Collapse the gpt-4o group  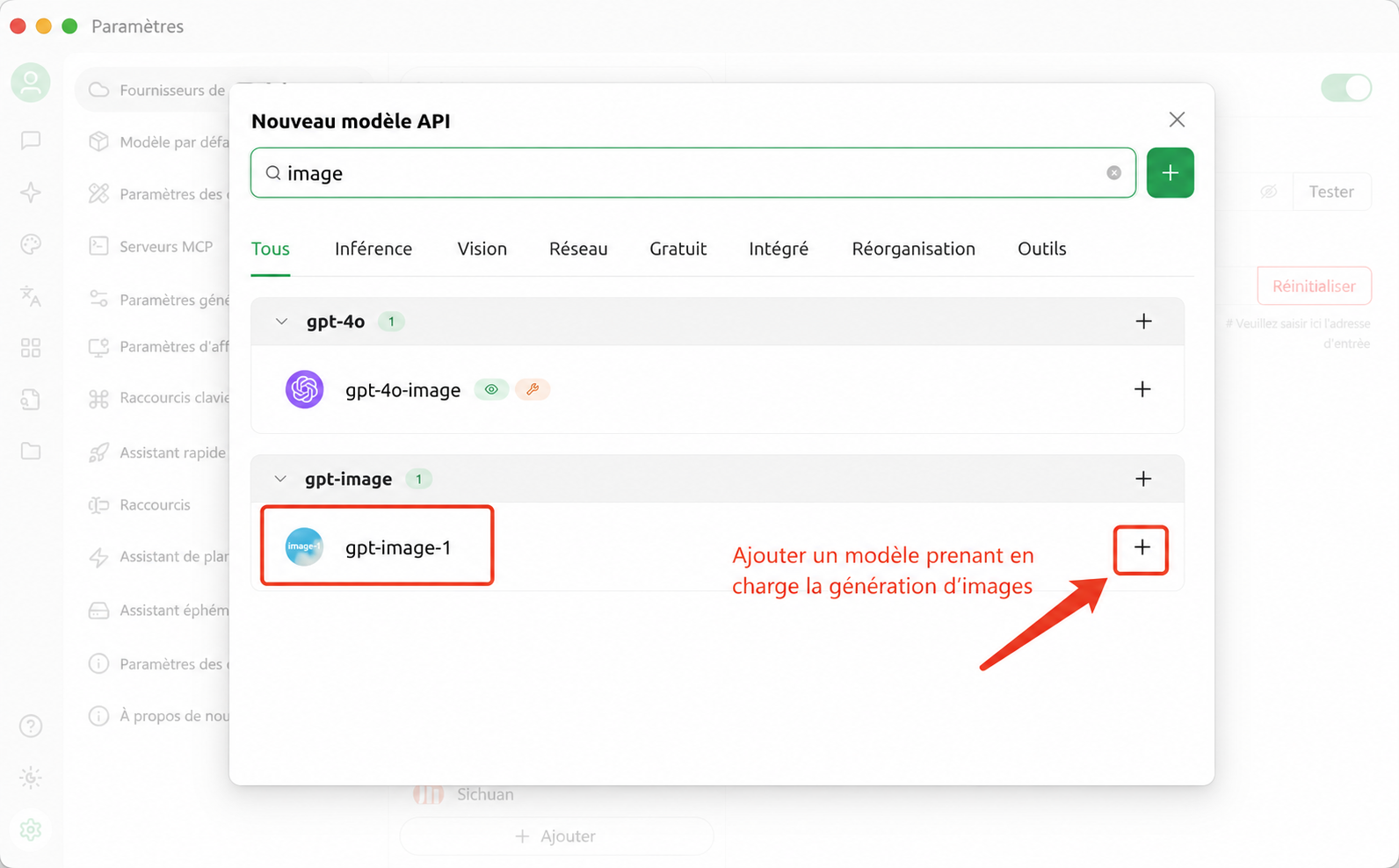click(281, 322)
